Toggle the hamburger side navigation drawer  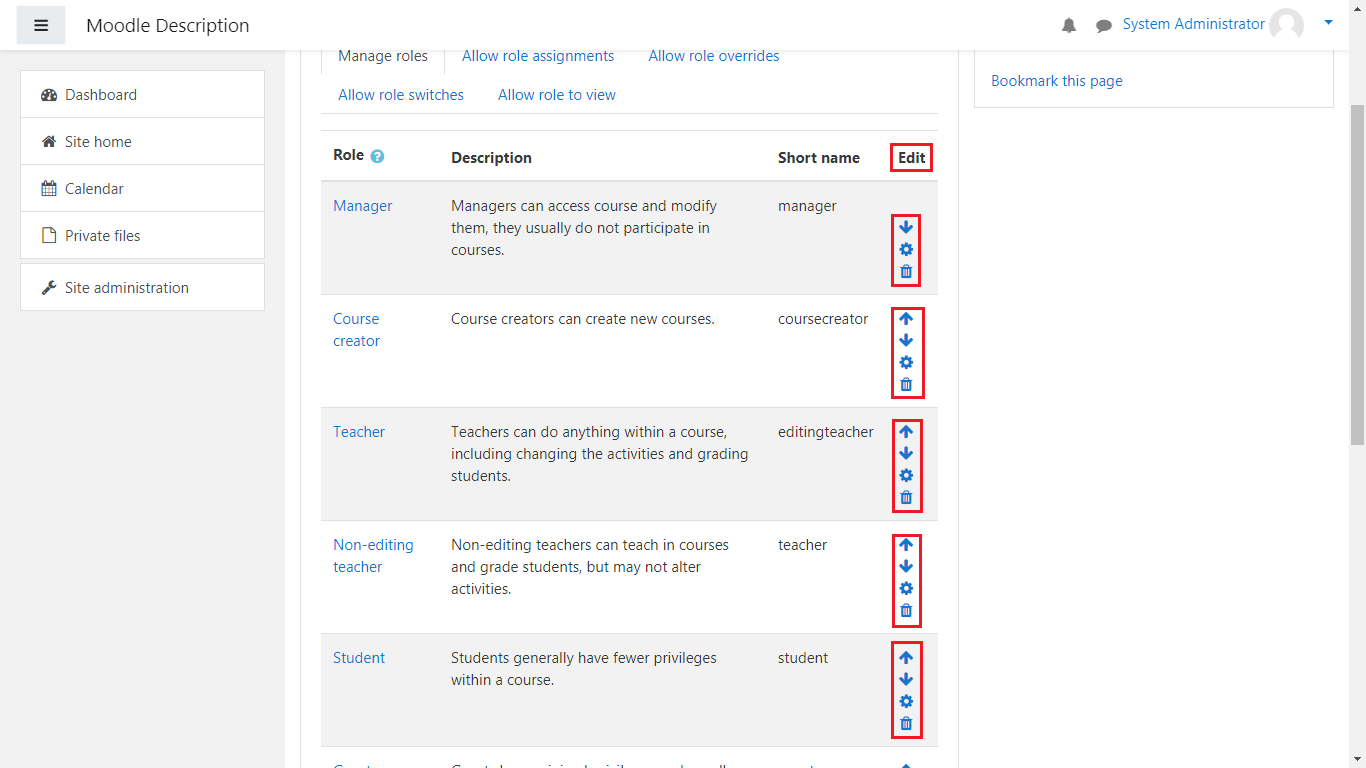[x=41, y=25]
